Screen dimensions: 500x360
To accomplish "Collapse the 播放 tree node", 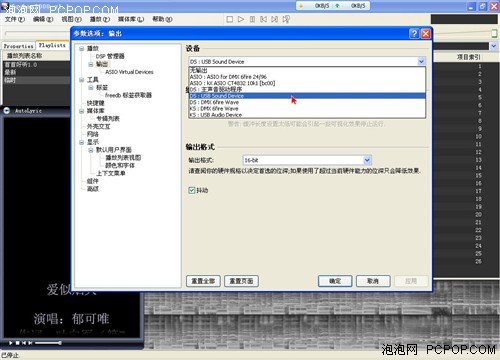I will pyautogui.click(x=81, y=48).
